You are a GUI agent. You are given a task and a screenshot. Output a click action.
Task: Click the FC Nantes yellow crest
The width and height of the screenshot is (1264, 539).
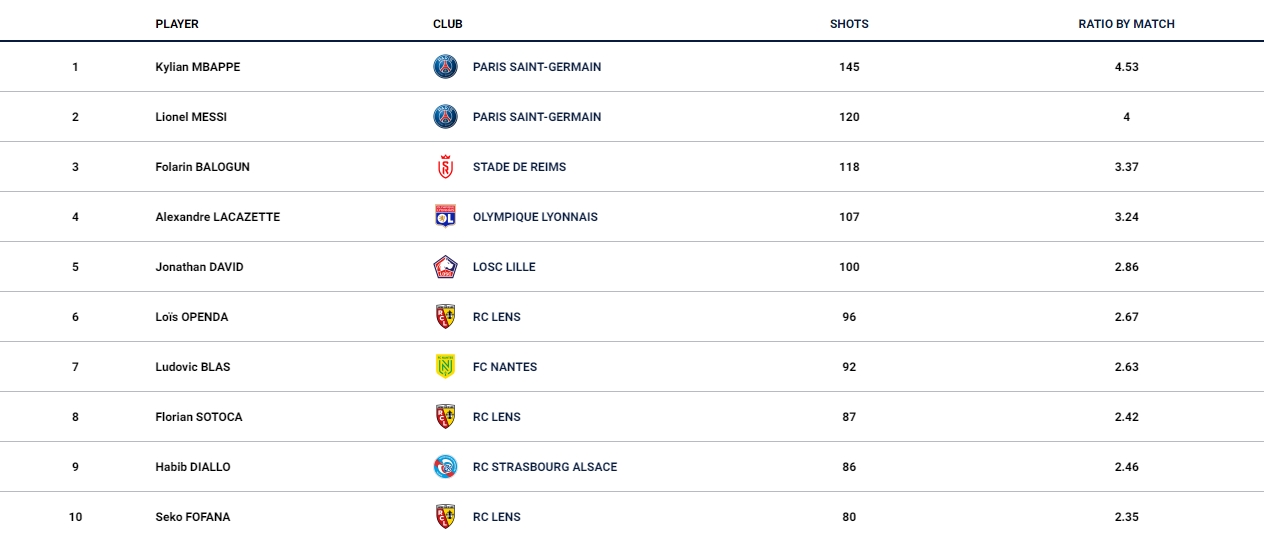point(445,367)
